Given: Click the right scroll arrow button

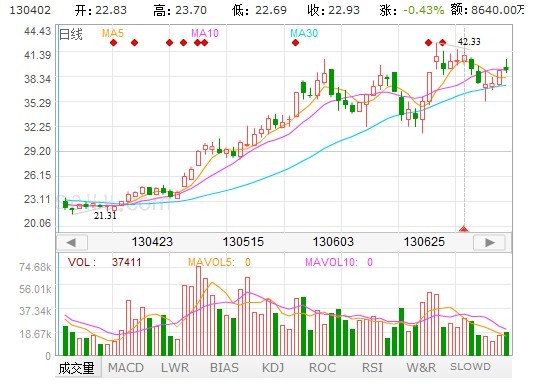Looking at the screenshot, I should tap(489, 242).
